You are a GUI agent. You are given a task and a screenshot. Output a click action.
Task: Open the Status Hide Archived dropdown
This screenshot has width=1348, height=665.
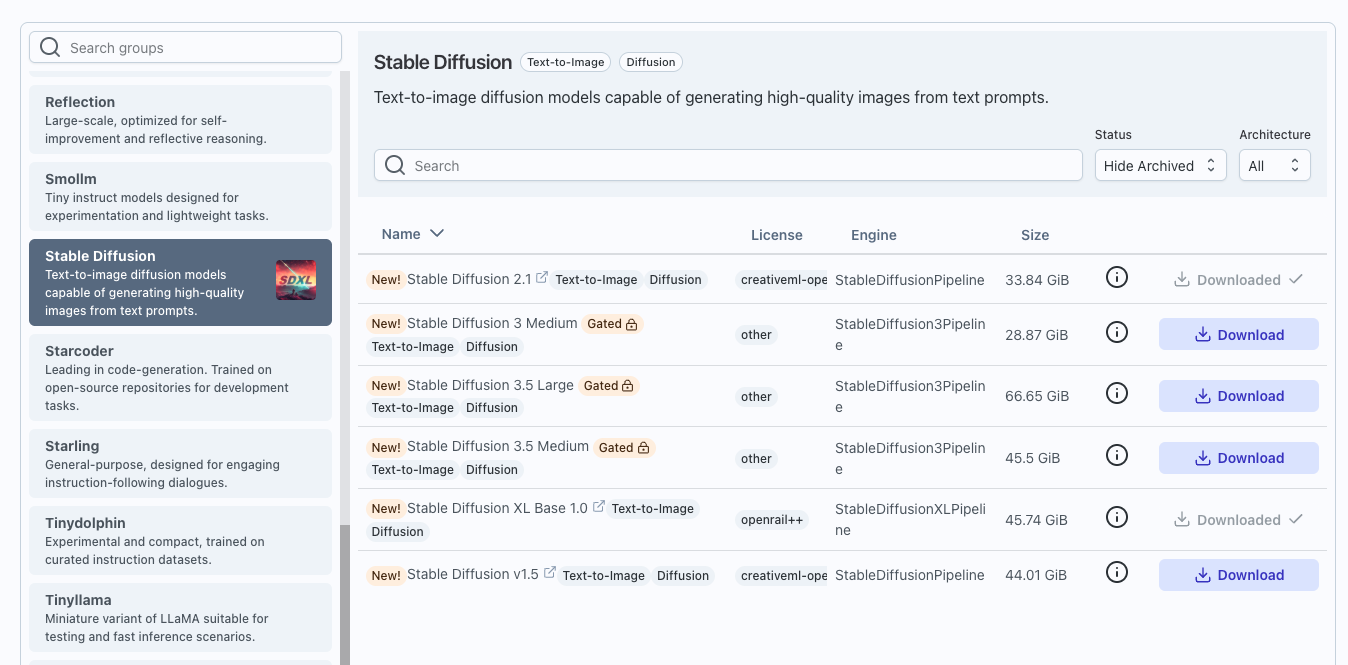(1160, 166)
